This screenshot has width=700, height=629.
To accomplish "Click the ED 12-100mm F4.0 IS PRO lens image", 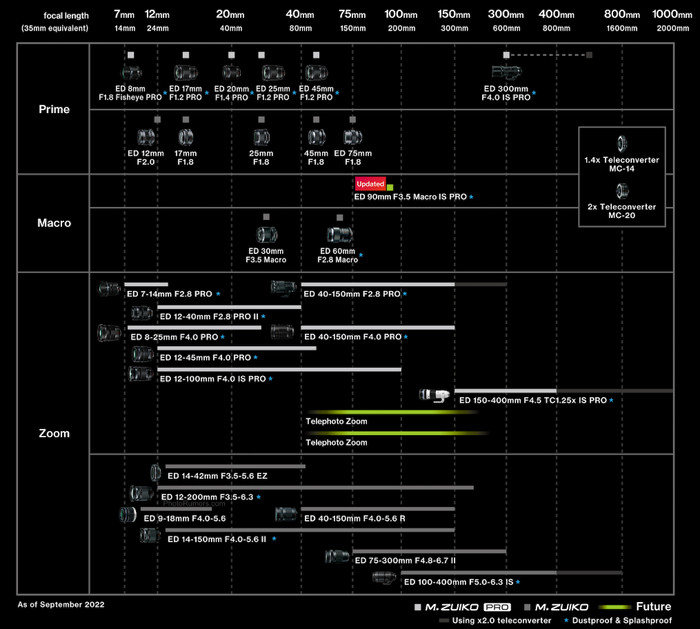I will tap(141, 374).
